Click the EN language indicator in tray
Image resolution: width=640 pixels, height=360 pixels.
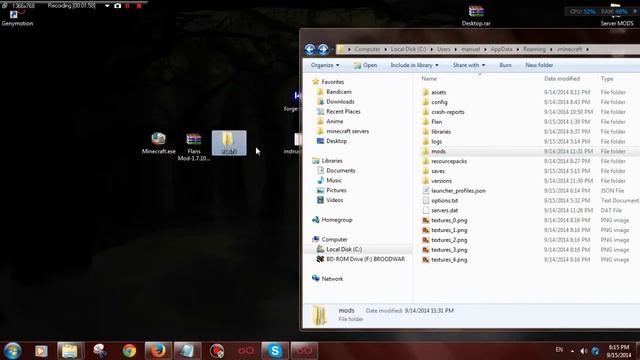[559, 350]
